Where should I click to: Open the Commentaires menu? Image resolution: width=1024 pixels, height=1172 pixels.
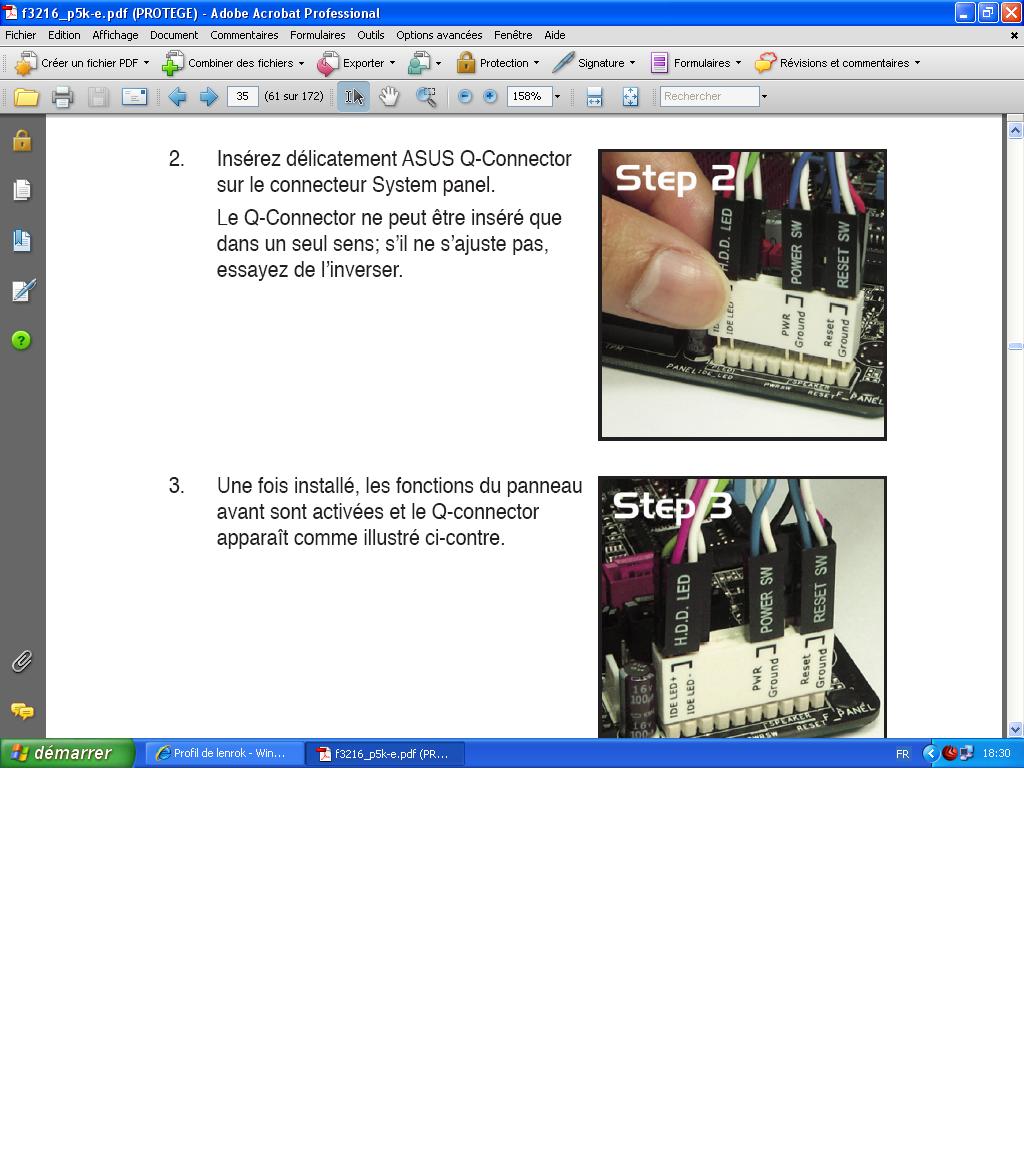tap(244, 35)
